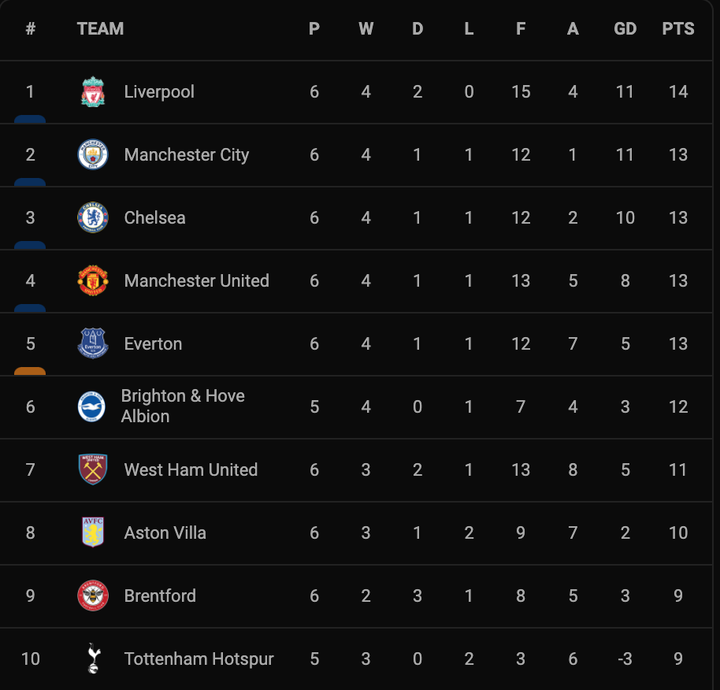
Task: Click the West Ham United crest
Action: pyautogui.click(x=93, y=470)
